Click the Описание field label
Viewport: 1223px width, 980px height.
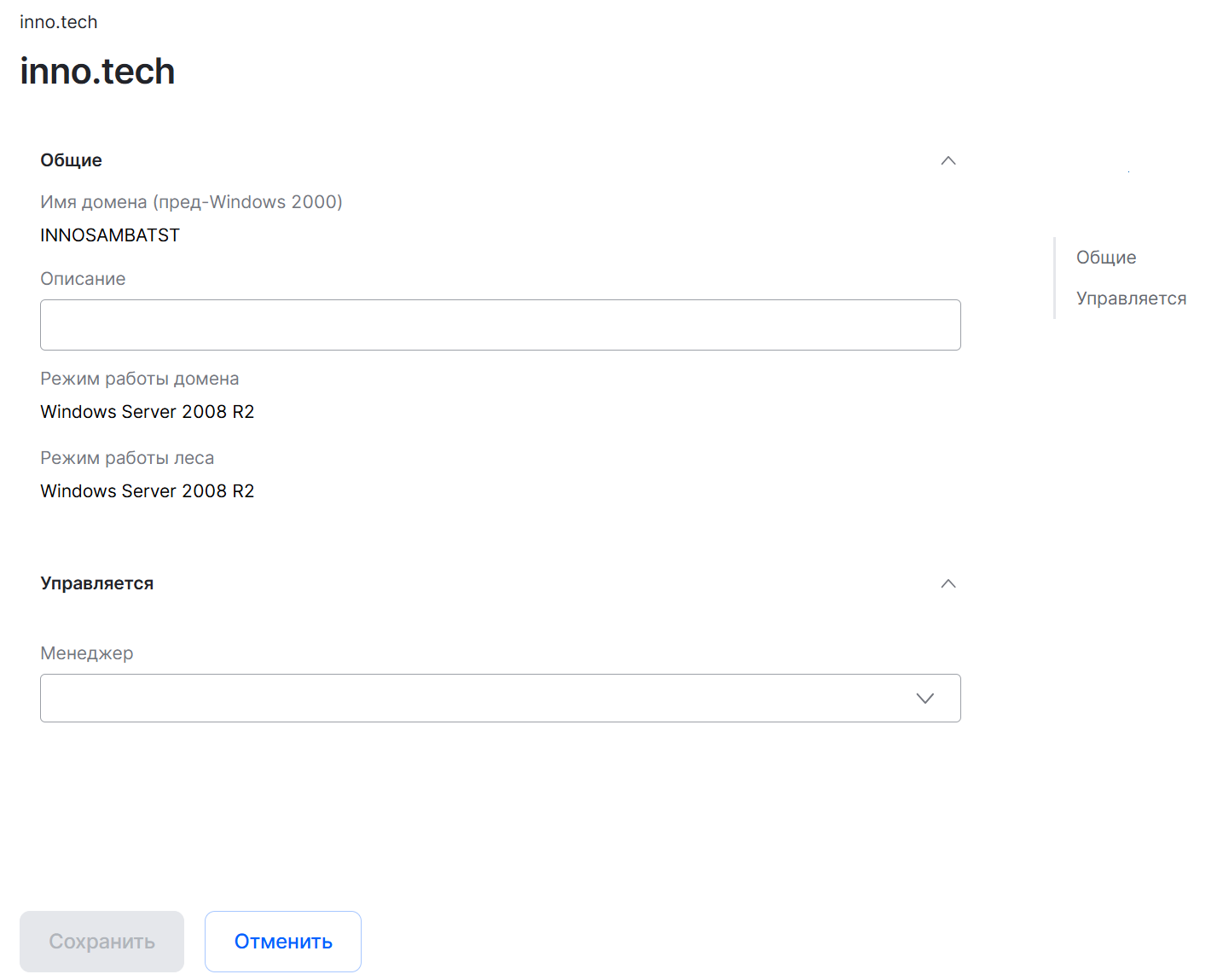point(83,279)
